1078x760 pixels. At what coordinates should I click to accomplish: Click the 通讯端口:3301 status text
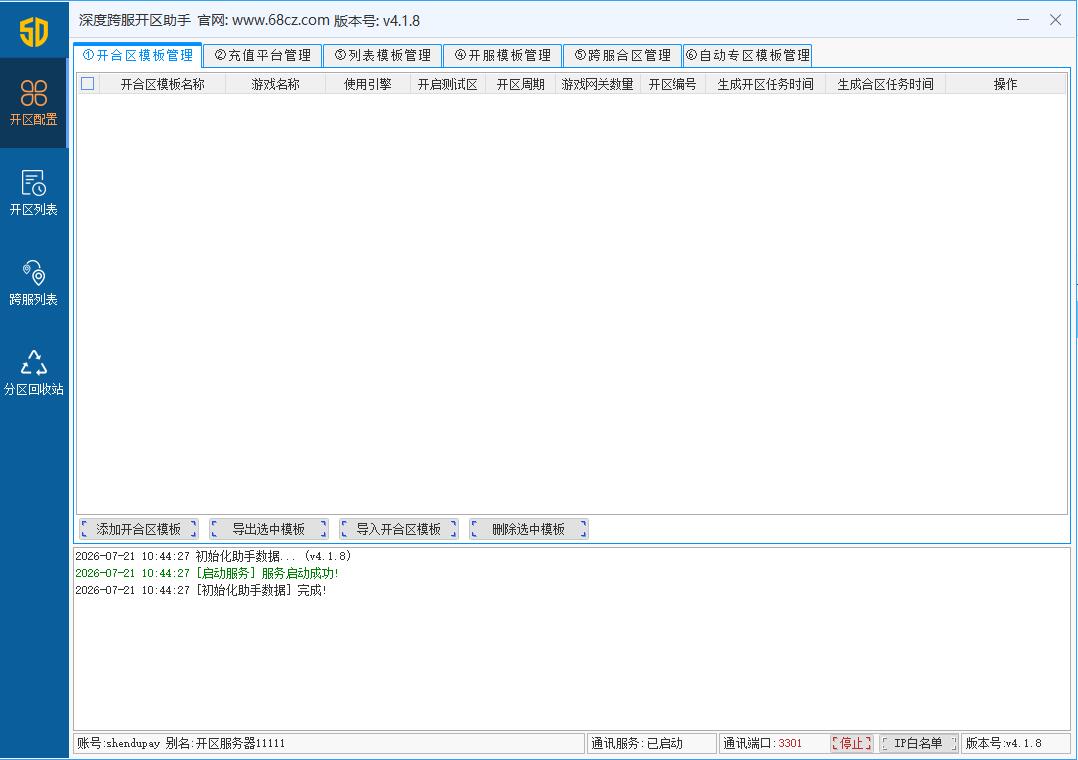pos(762,743)
